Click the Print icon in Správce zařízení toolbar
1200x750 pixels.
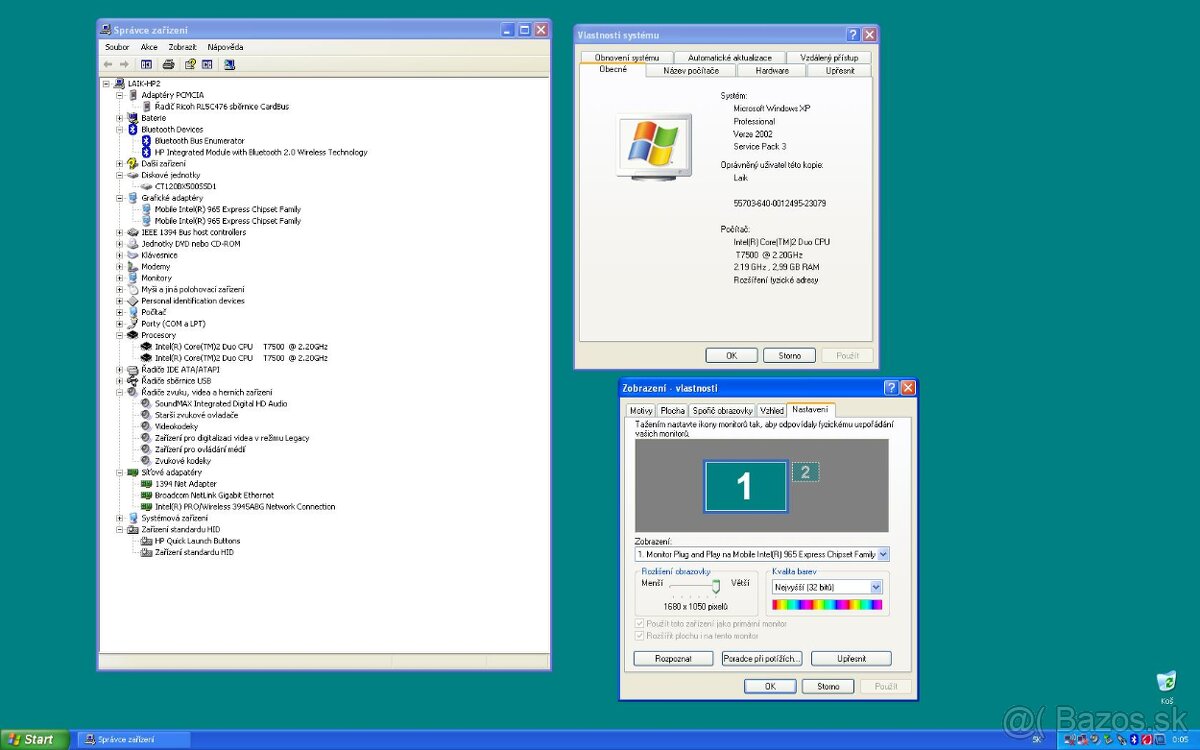pyautogui.click(x=167, y=64)
